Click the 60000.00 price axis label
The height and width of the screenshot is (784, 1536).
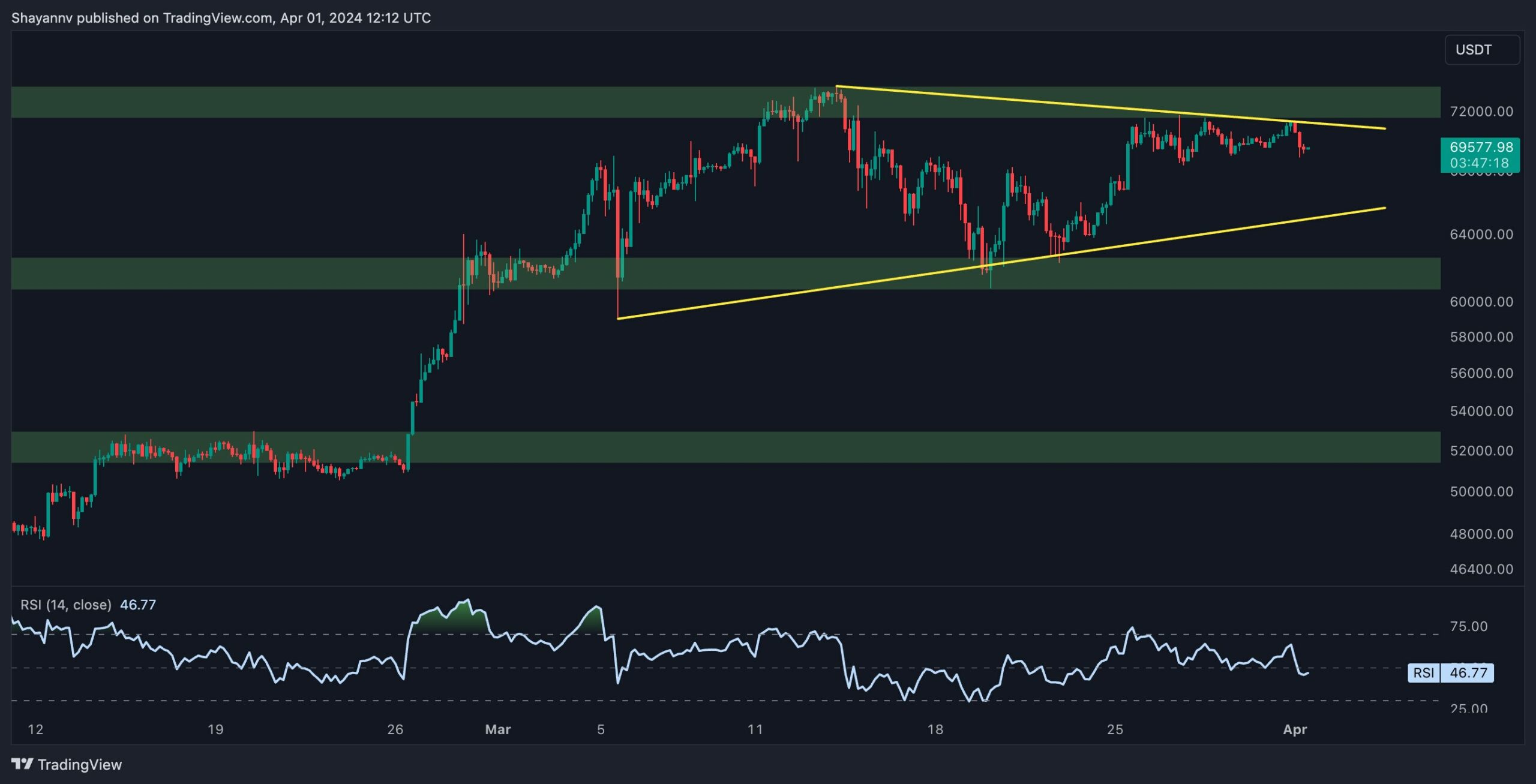1481,302
